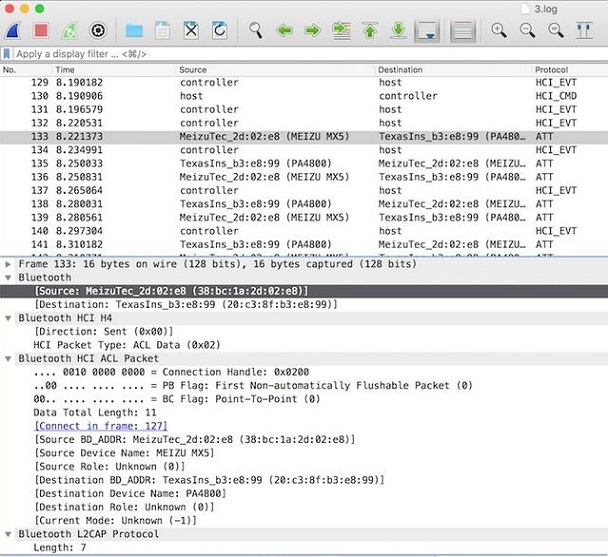Open a capture file with the folder icon
The image size is (608, 557).
tap(133, 30)
